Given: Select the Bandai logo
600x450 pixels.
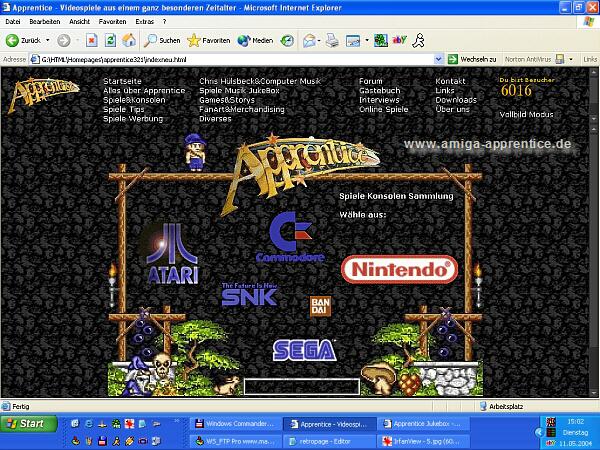Looking at the screenshot, I should (x=320, y=307).
